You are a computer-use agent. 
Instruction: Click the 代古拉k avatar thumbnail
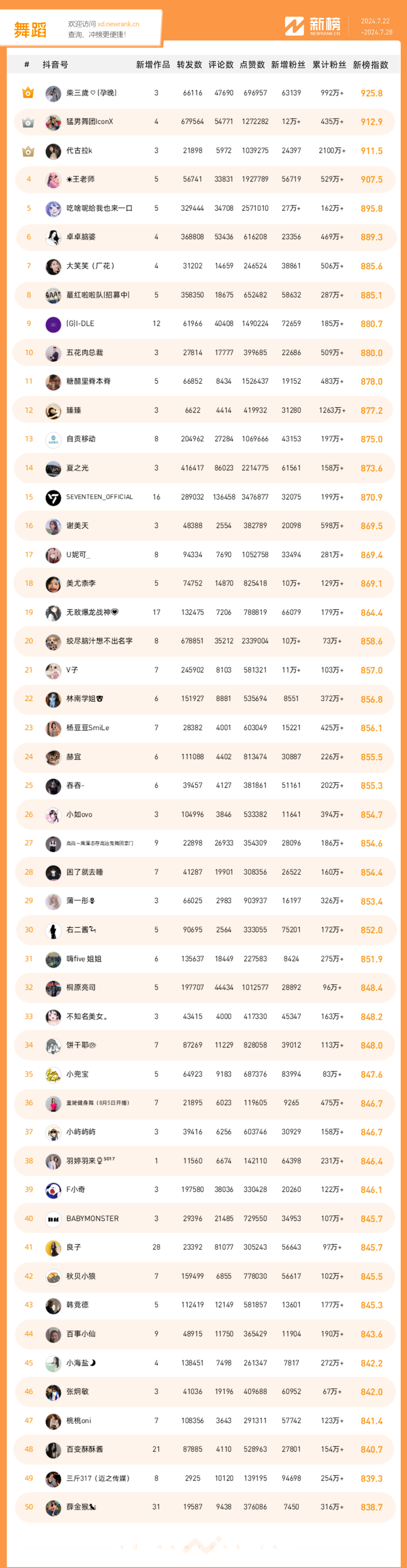[x=54, y=151]
